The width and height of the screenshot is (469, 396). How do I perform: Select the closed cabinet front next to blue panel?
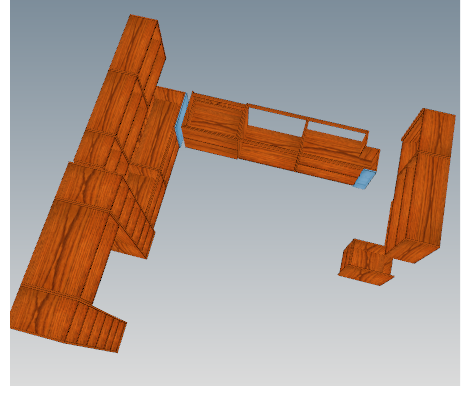[x=214, y=117]
